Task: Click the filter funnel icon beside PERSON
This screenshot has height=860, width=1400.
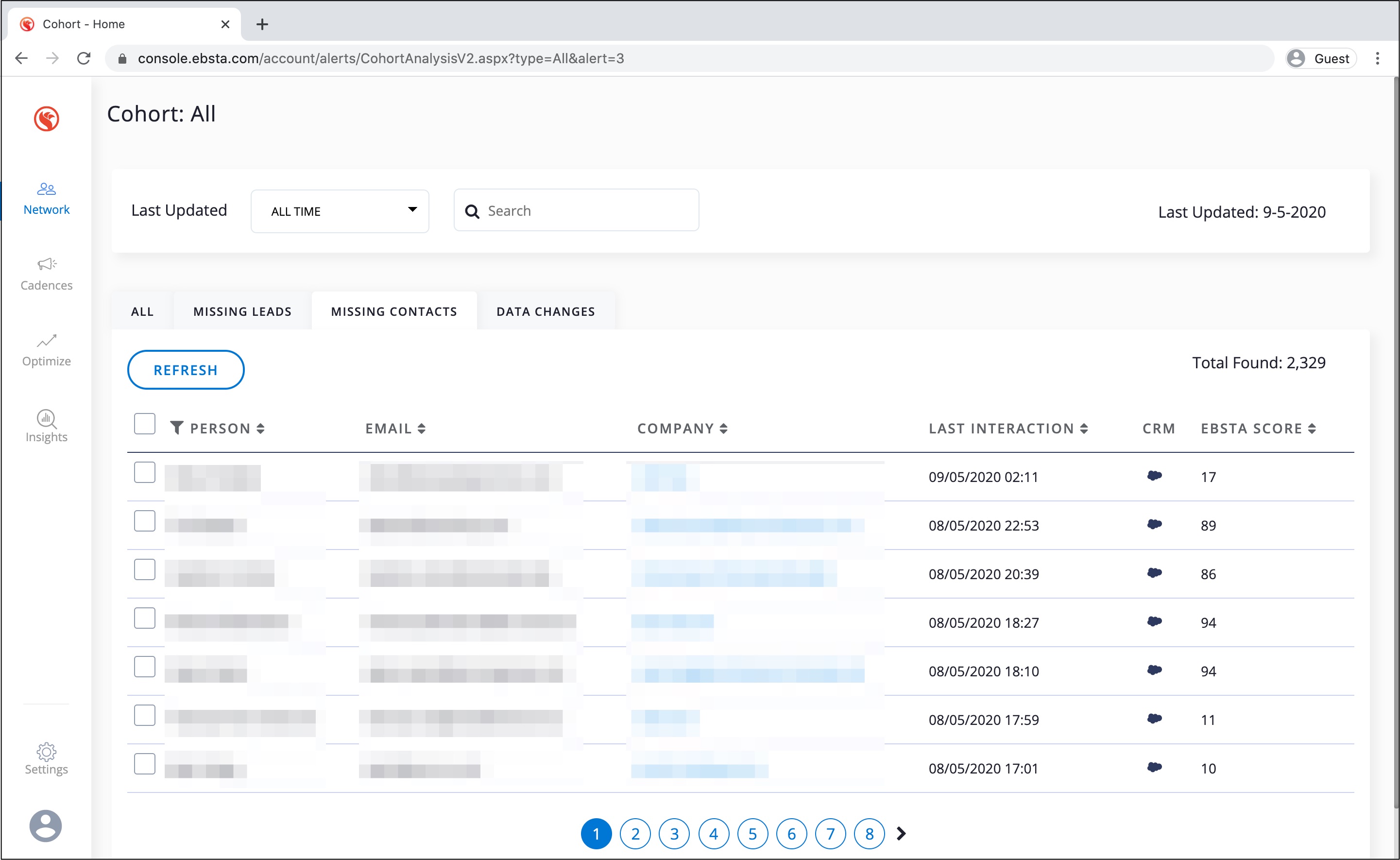Action: click(x=177, y=428)
